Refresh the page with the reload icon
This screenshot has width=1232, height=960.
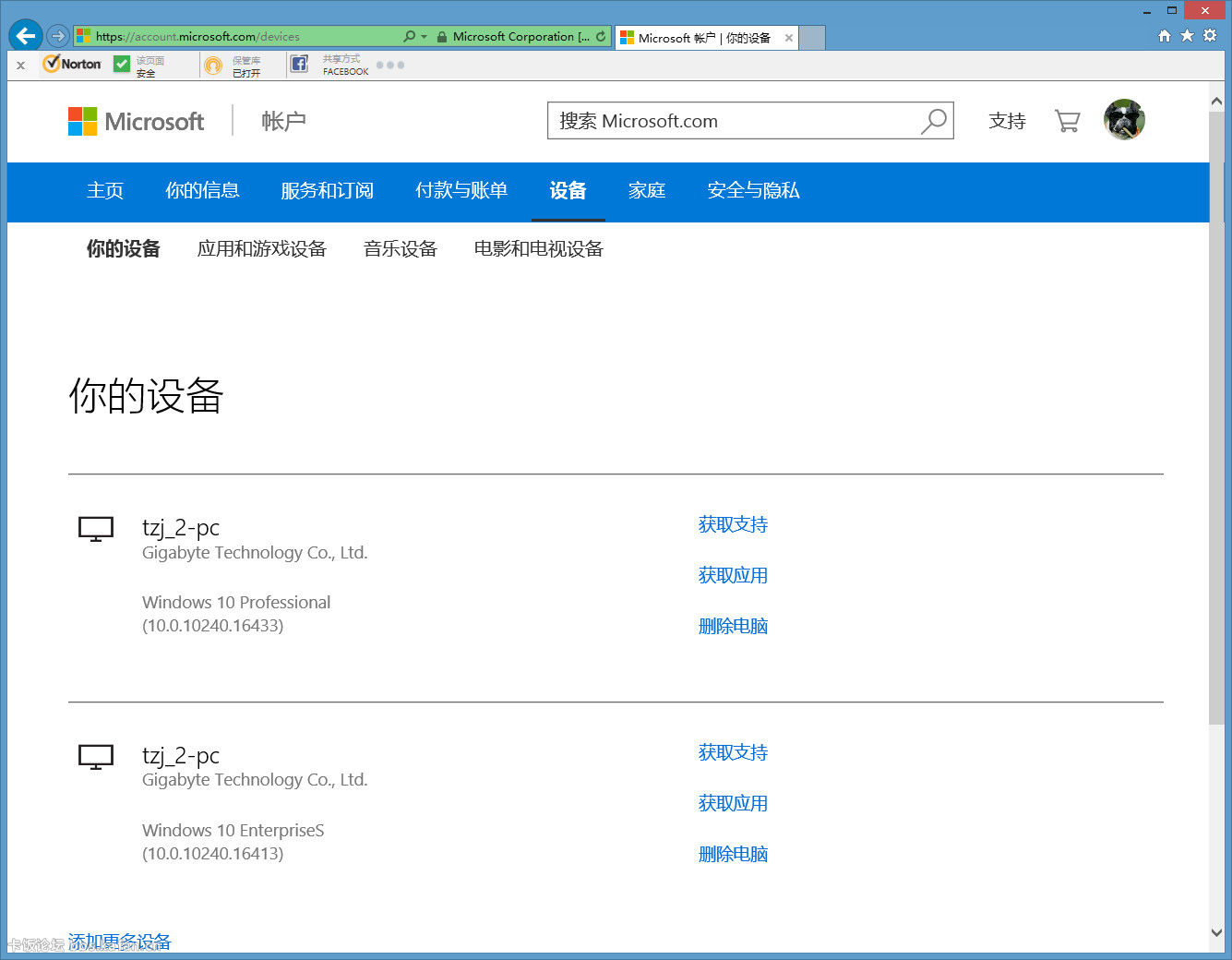[601, 37]
